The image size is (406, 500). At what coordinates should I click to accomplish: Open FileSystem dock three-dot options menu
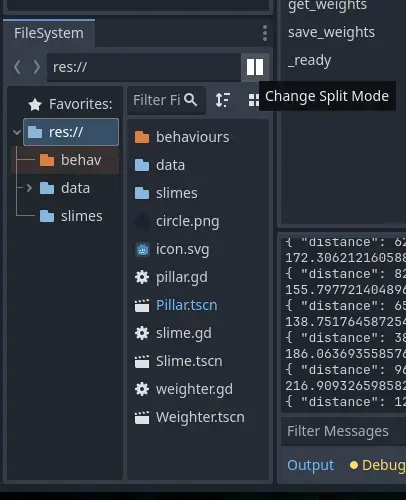coord(265,33)
